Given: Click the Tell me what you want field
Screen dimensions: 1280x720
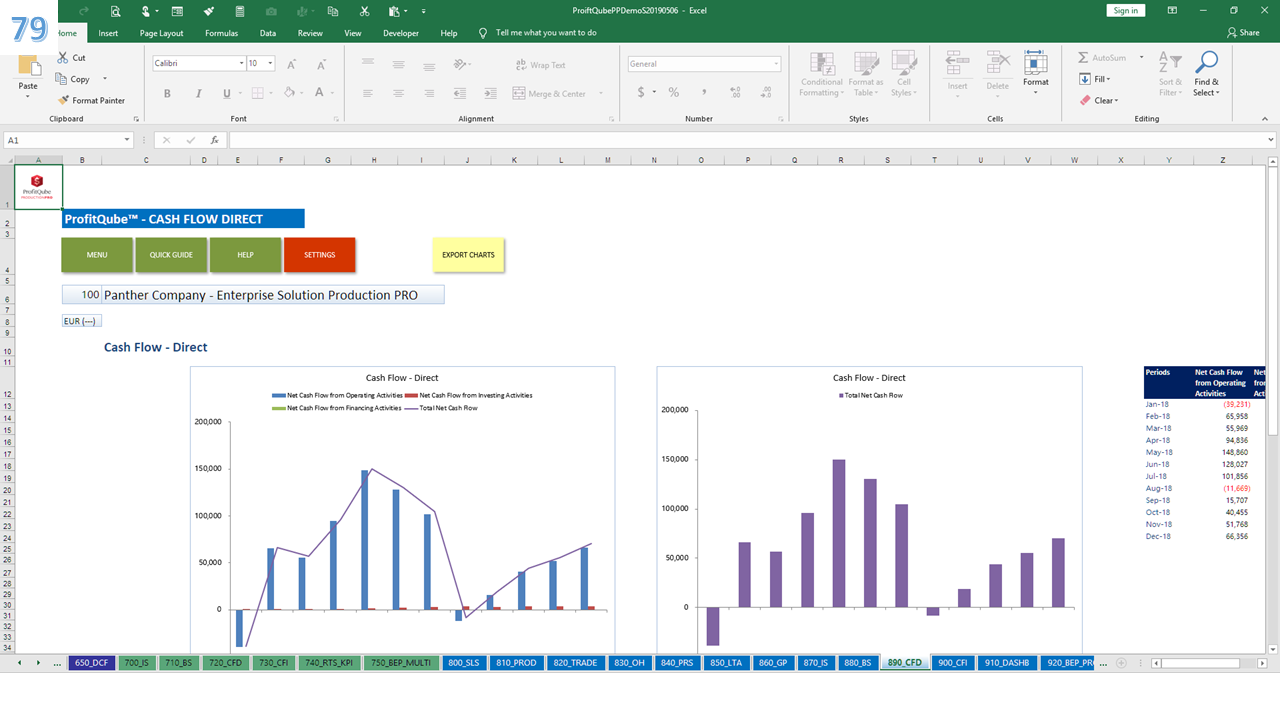Looking at the screenshot, I should click(546, 33).
